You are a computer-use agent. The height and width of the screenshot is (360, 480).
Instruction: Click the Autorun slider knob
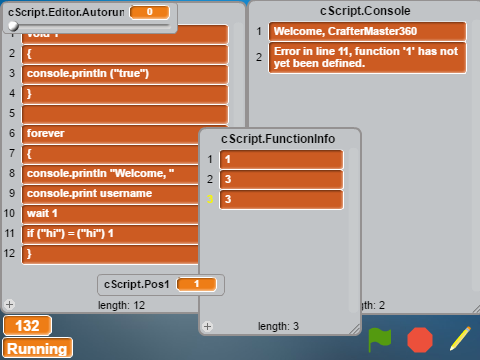point(13,26)
